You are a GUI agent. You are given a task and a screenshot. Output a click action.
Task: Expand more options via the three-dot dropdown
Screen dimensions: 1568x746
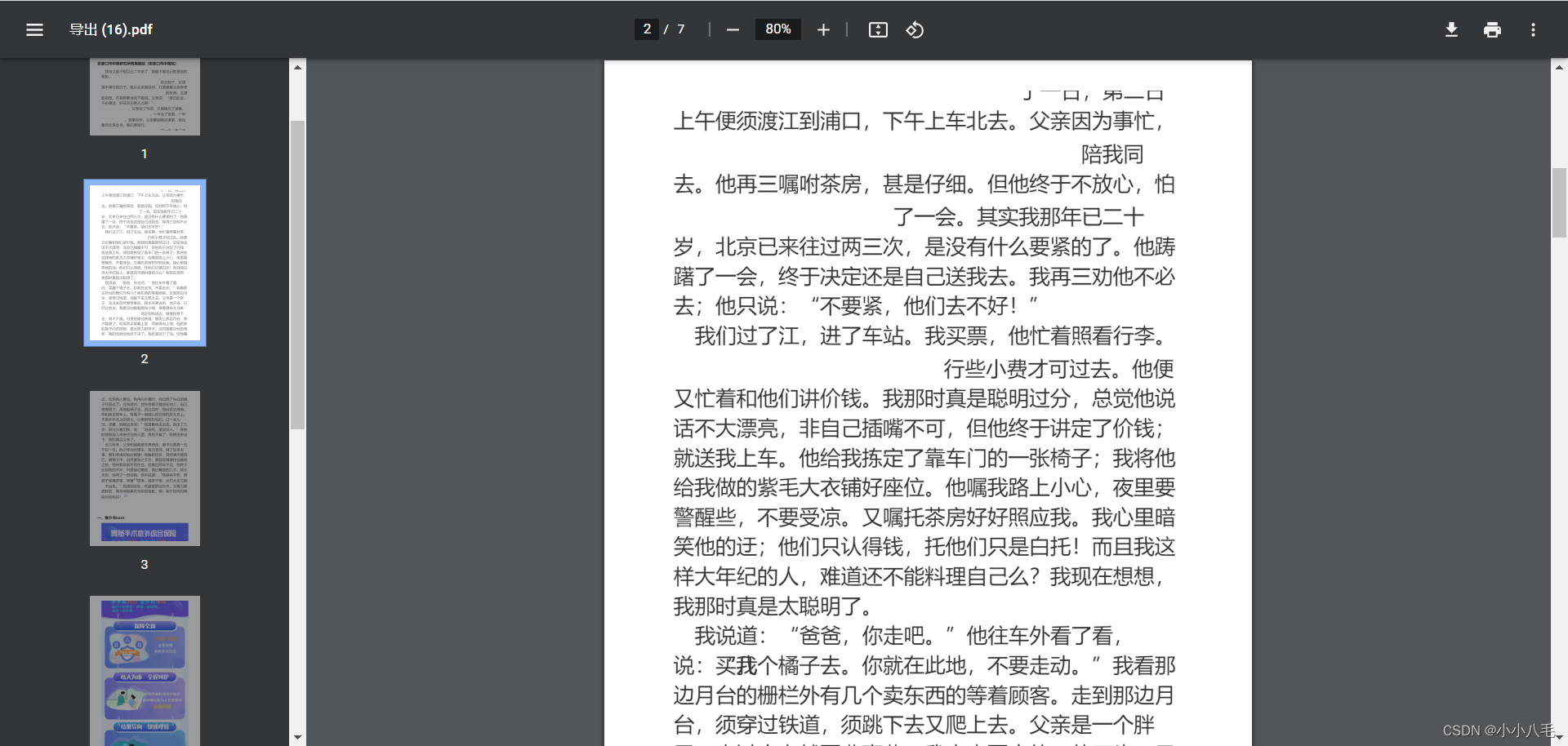click(1533, 29)
